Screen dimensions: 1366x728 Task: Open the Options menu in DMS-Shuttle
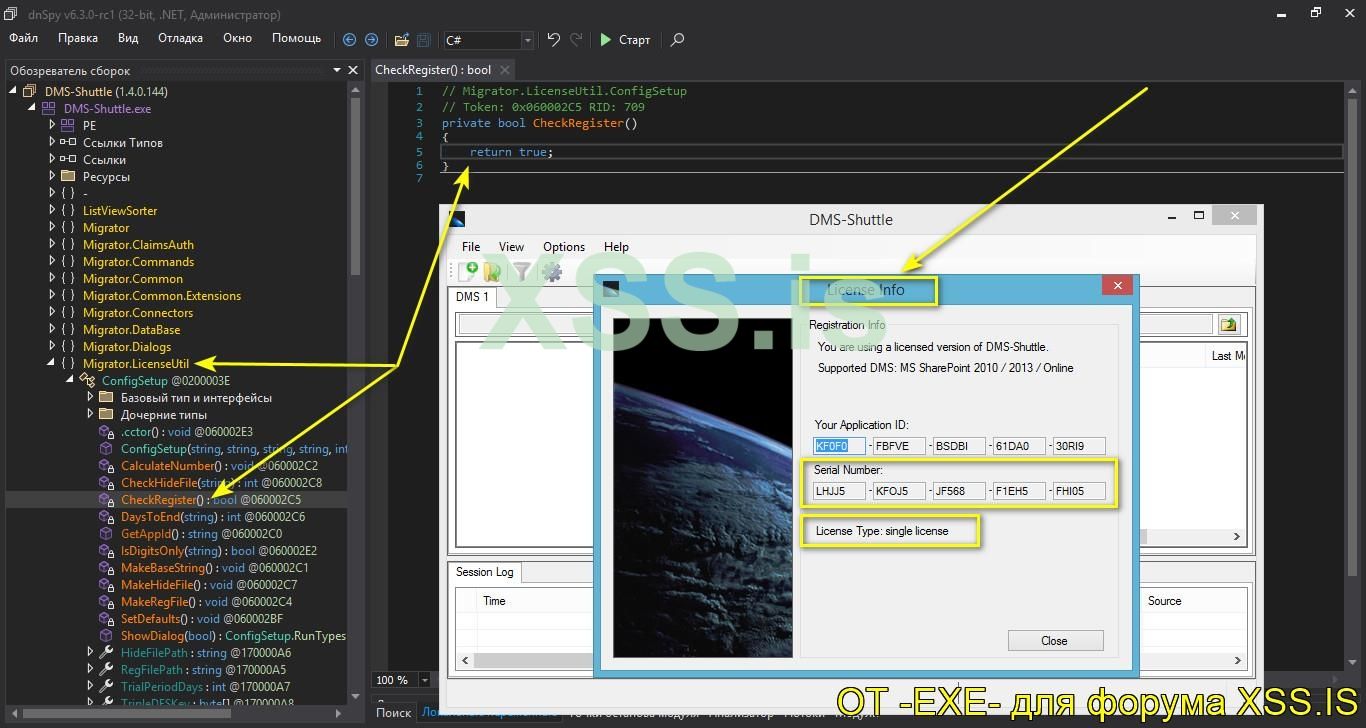click(563, 247)
